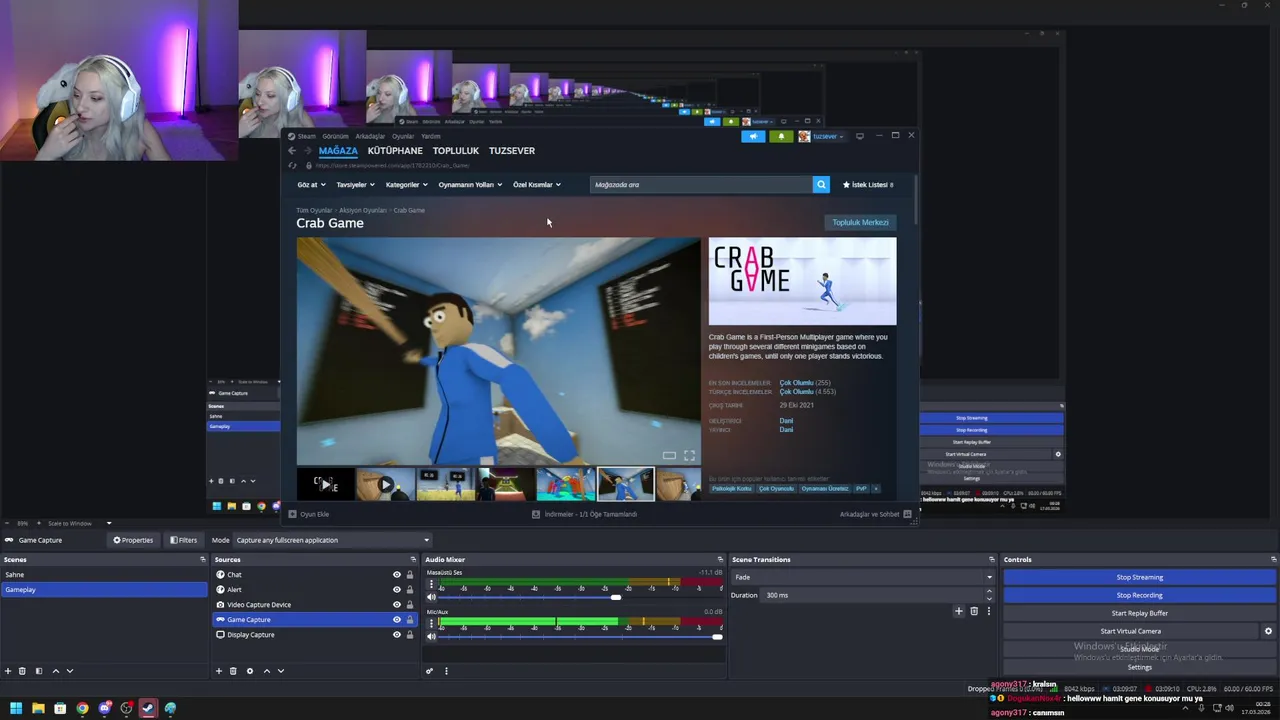The height and width of the screenshot is (720, 1280).
Task: Expand Tavsiyeler dropdown in Steam store
Action: click(355, 185)
